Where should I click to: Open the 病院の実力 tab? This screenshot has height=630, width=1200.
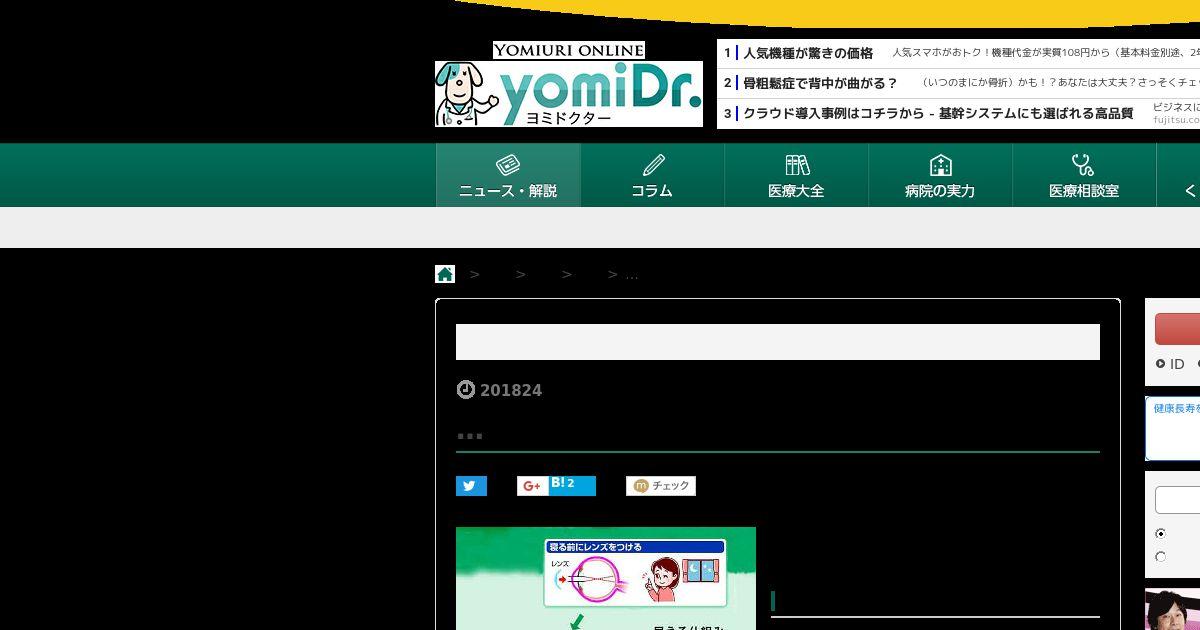tap(940, 175)
